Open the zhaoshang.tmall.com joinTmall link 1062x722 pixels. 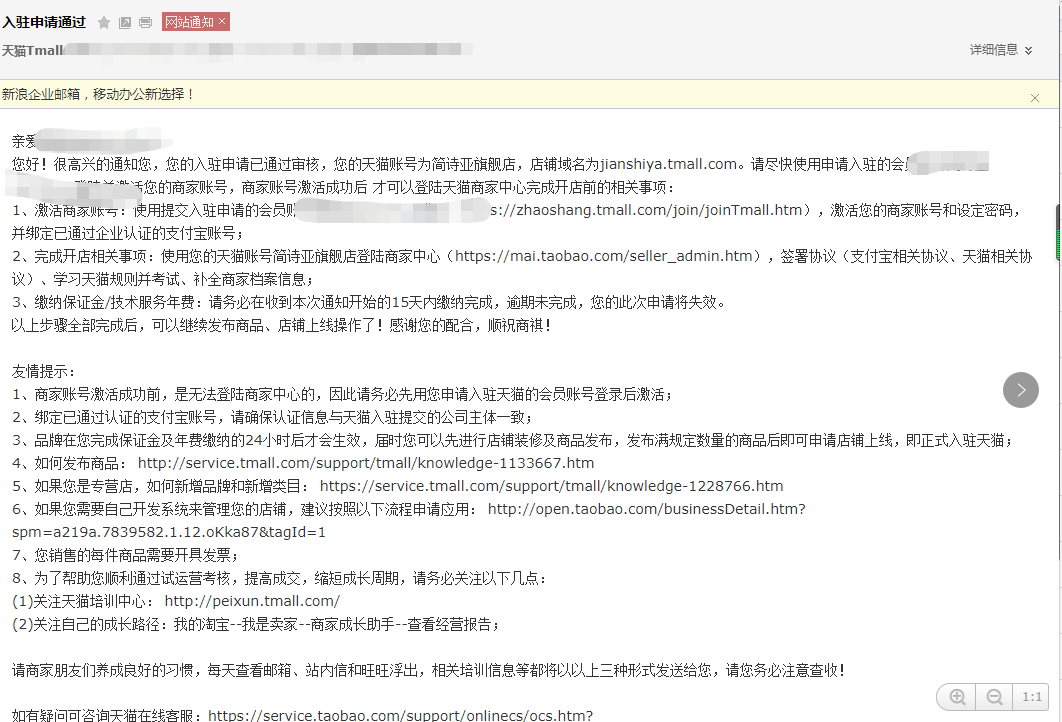pyautogui.click(x=646, y=211)
